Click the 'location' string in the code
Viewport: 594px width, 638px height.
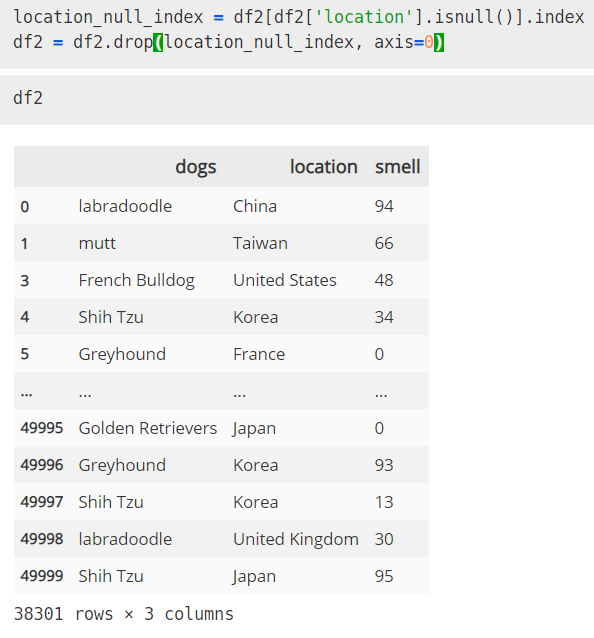pos(364,17)
